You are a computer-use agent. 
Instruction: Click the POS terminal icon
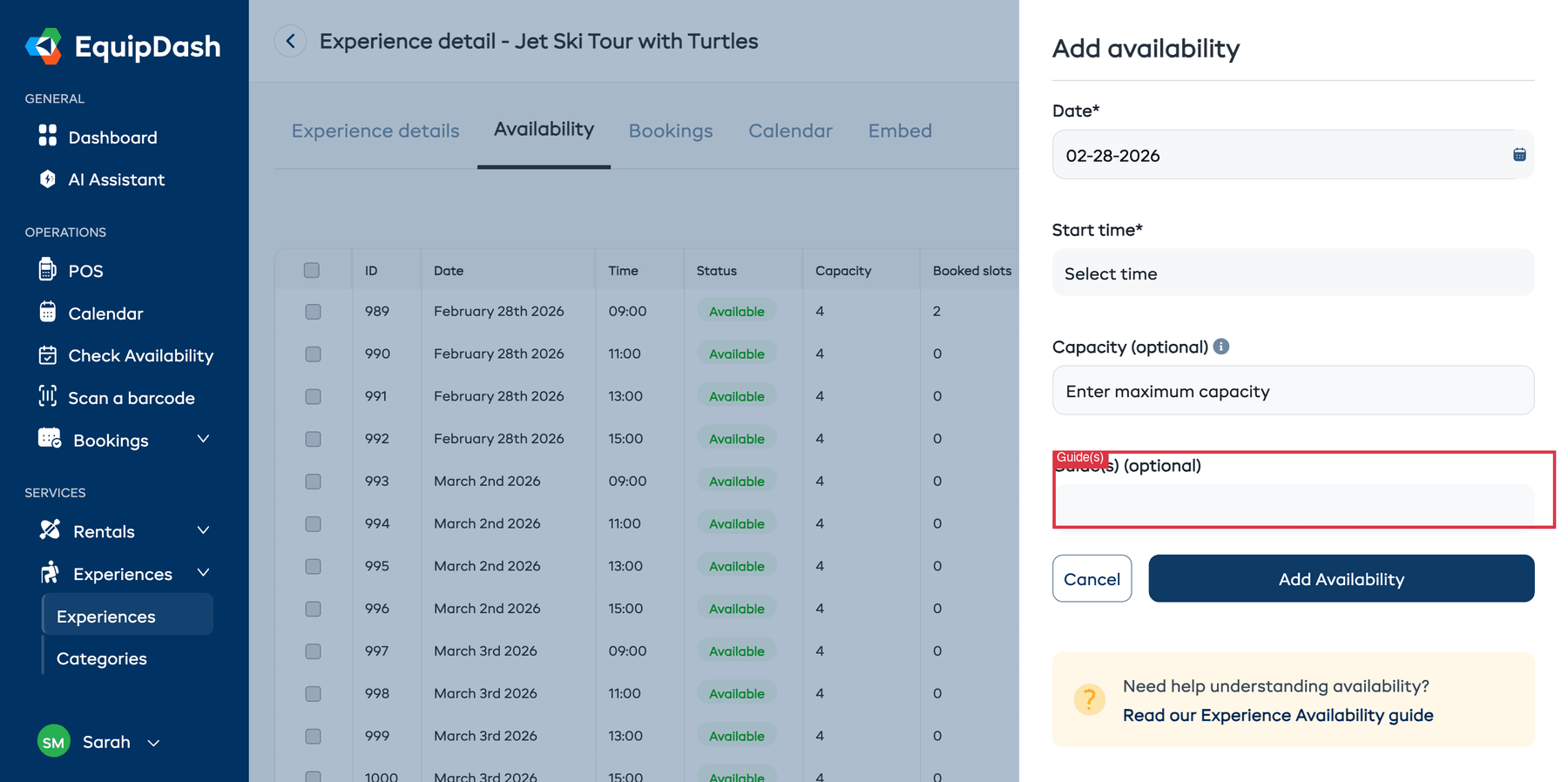[48, 269]
